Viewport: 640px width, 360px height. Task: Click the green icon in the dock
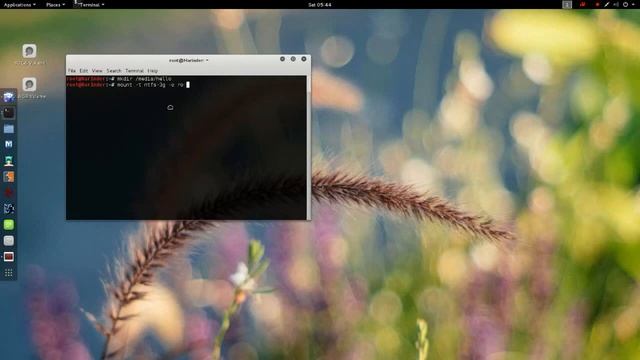(x=9, y=224)
